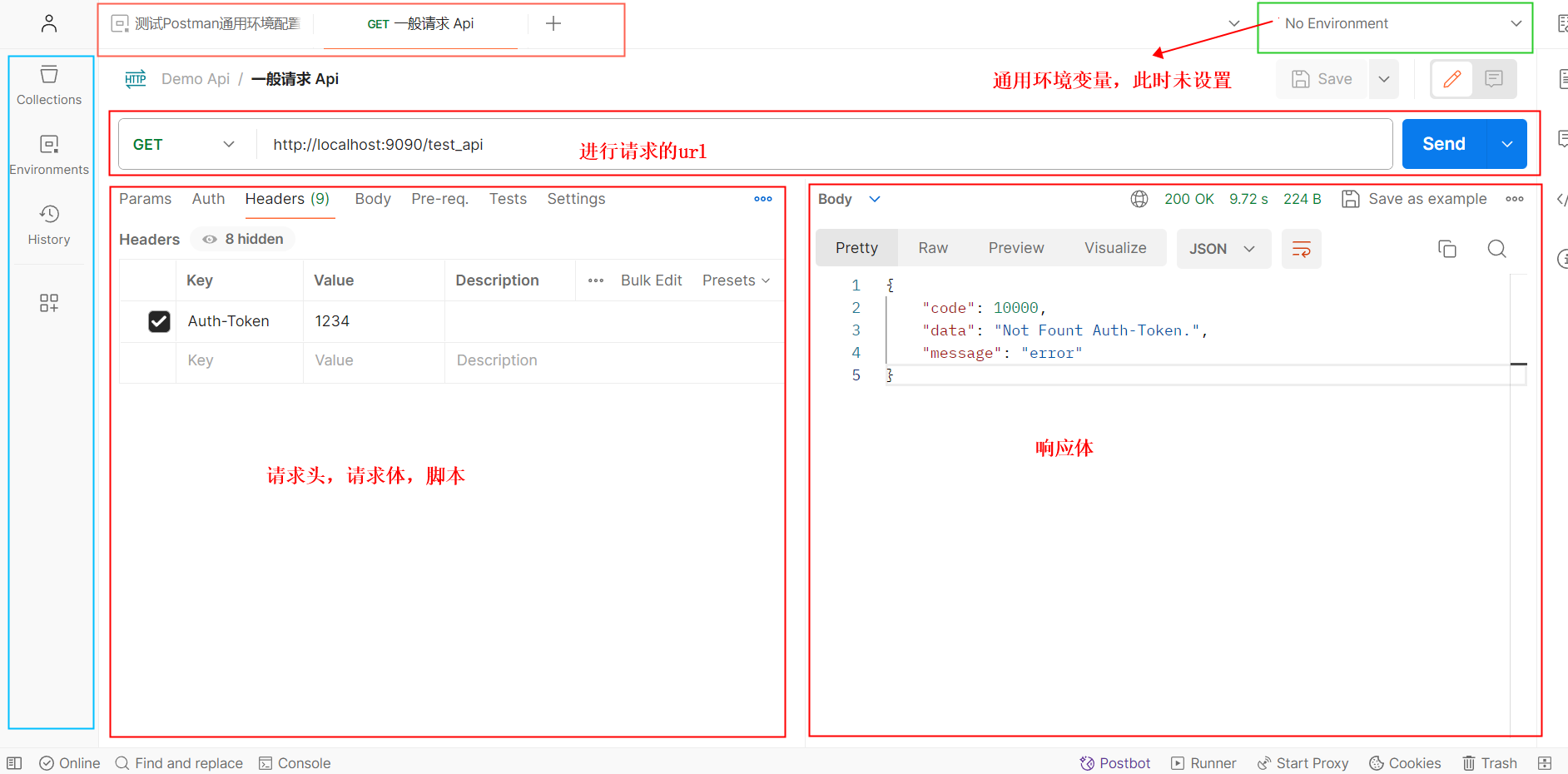Screen dimensions: 1568x774
Task: Click the network globe icon in response
Action: click(1139, 199)
